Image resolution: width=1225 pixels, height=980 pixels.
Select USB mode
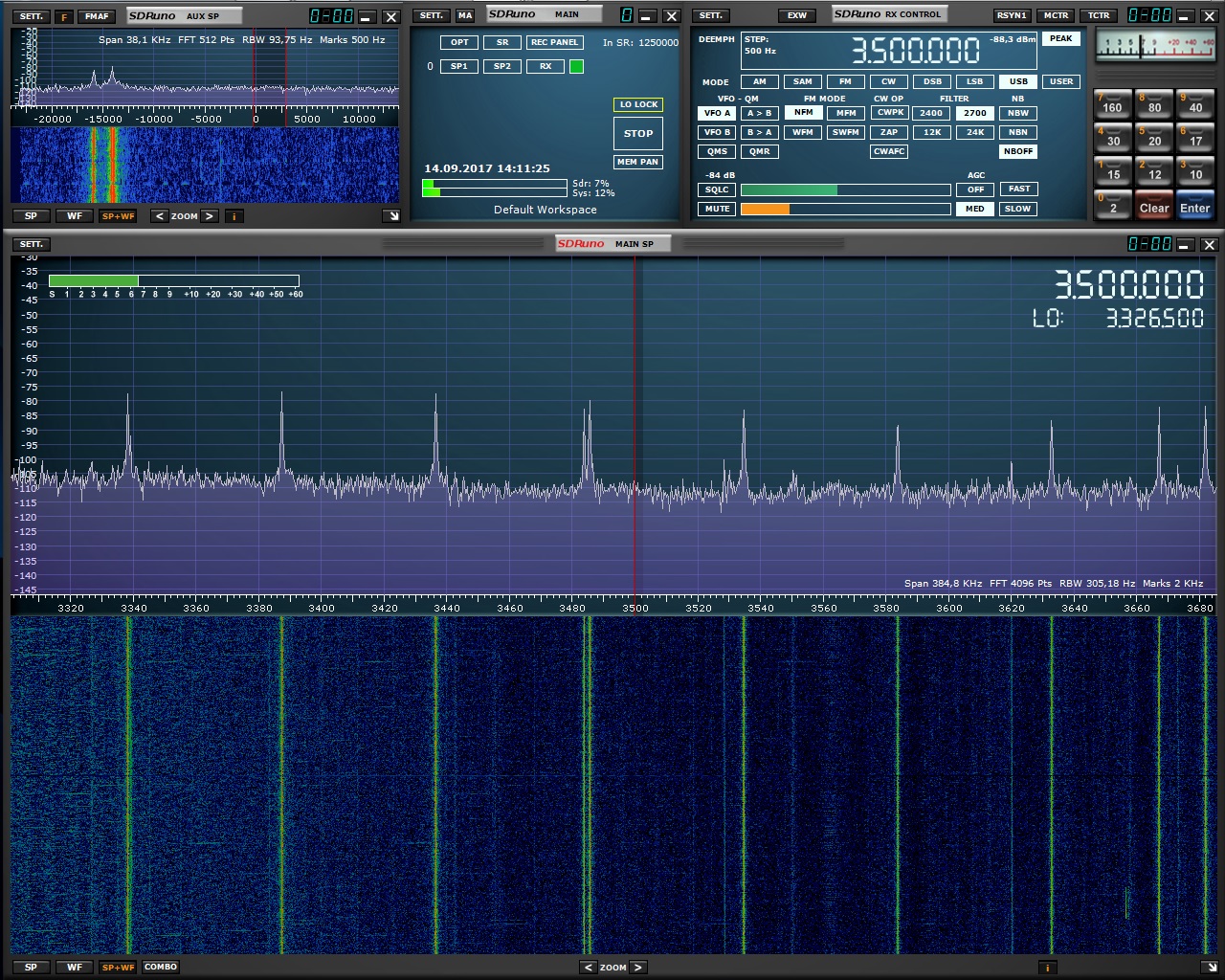tap(1018, 81)
